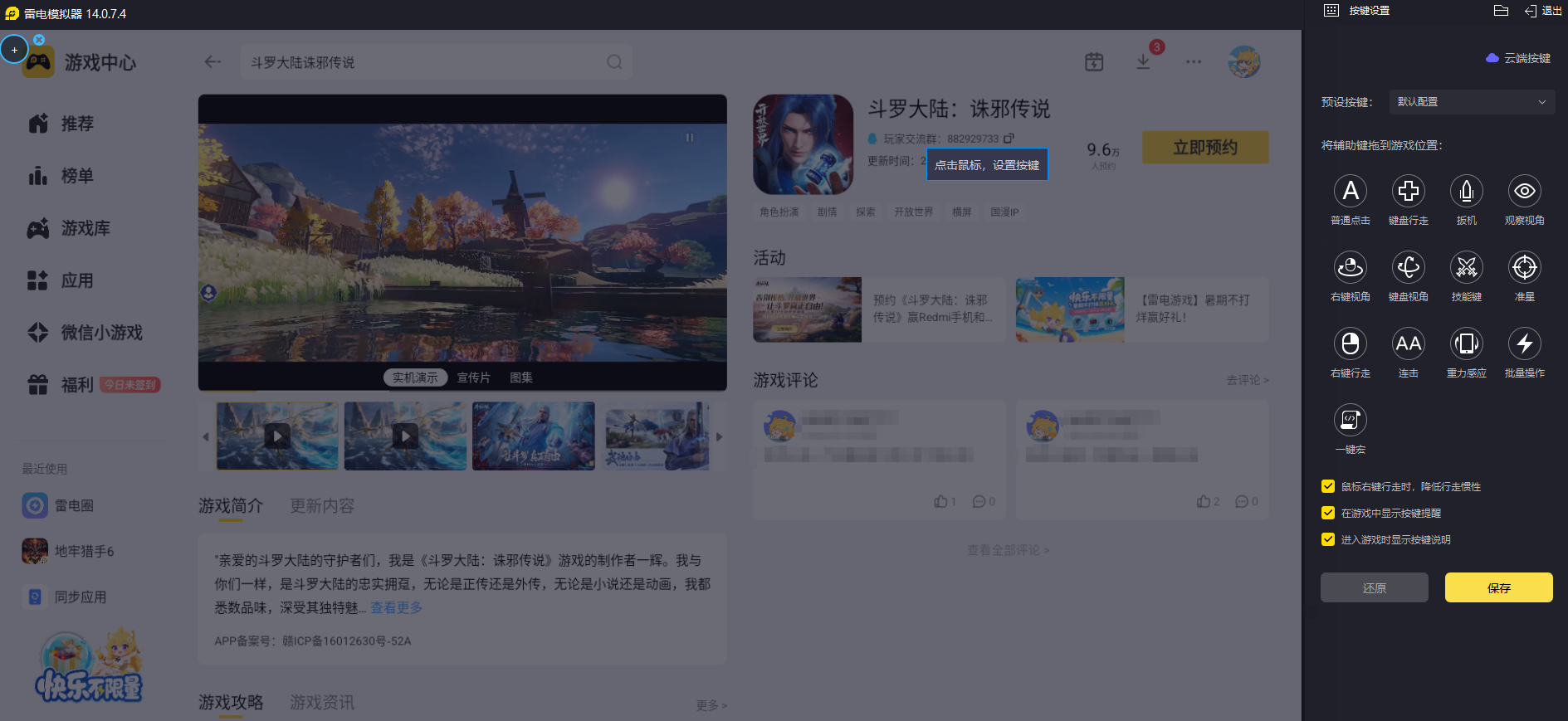The height and width of the screenshot is (721, 1568).
Task: Switch to the 更新内容 tab
Action: (322, 506)
